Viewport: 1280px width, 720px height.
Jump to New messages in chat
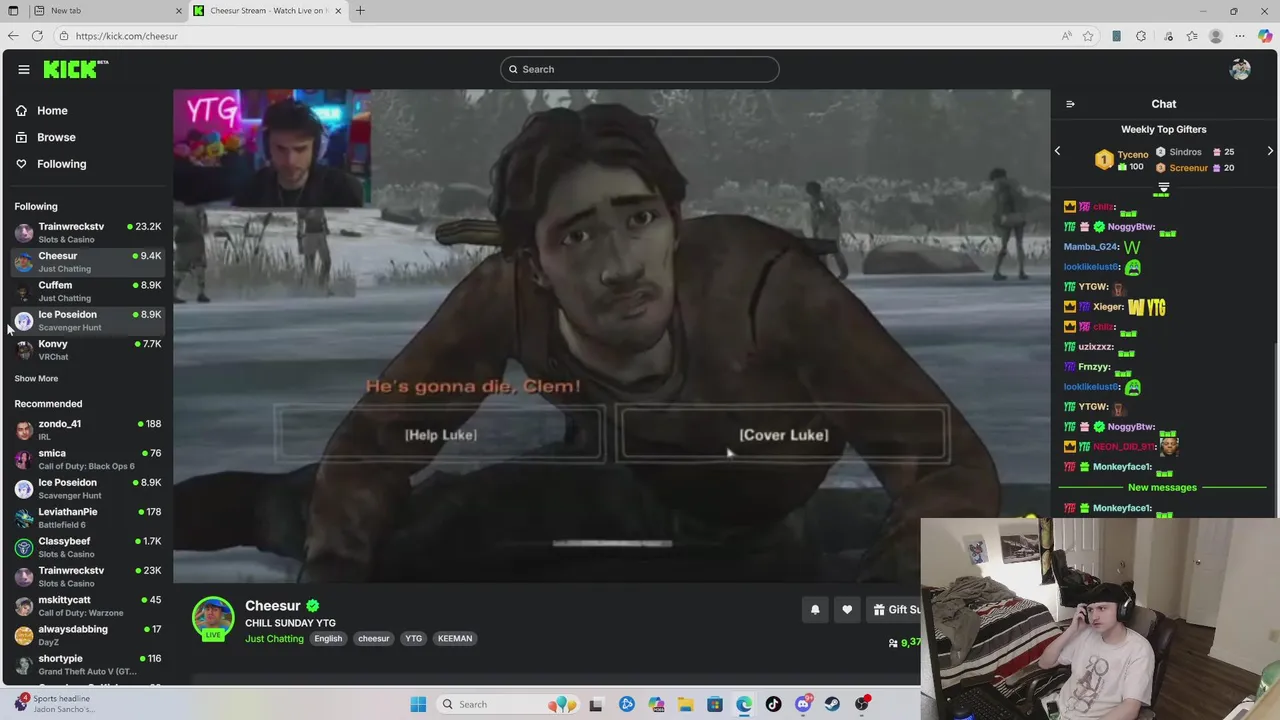(1162, 488)
